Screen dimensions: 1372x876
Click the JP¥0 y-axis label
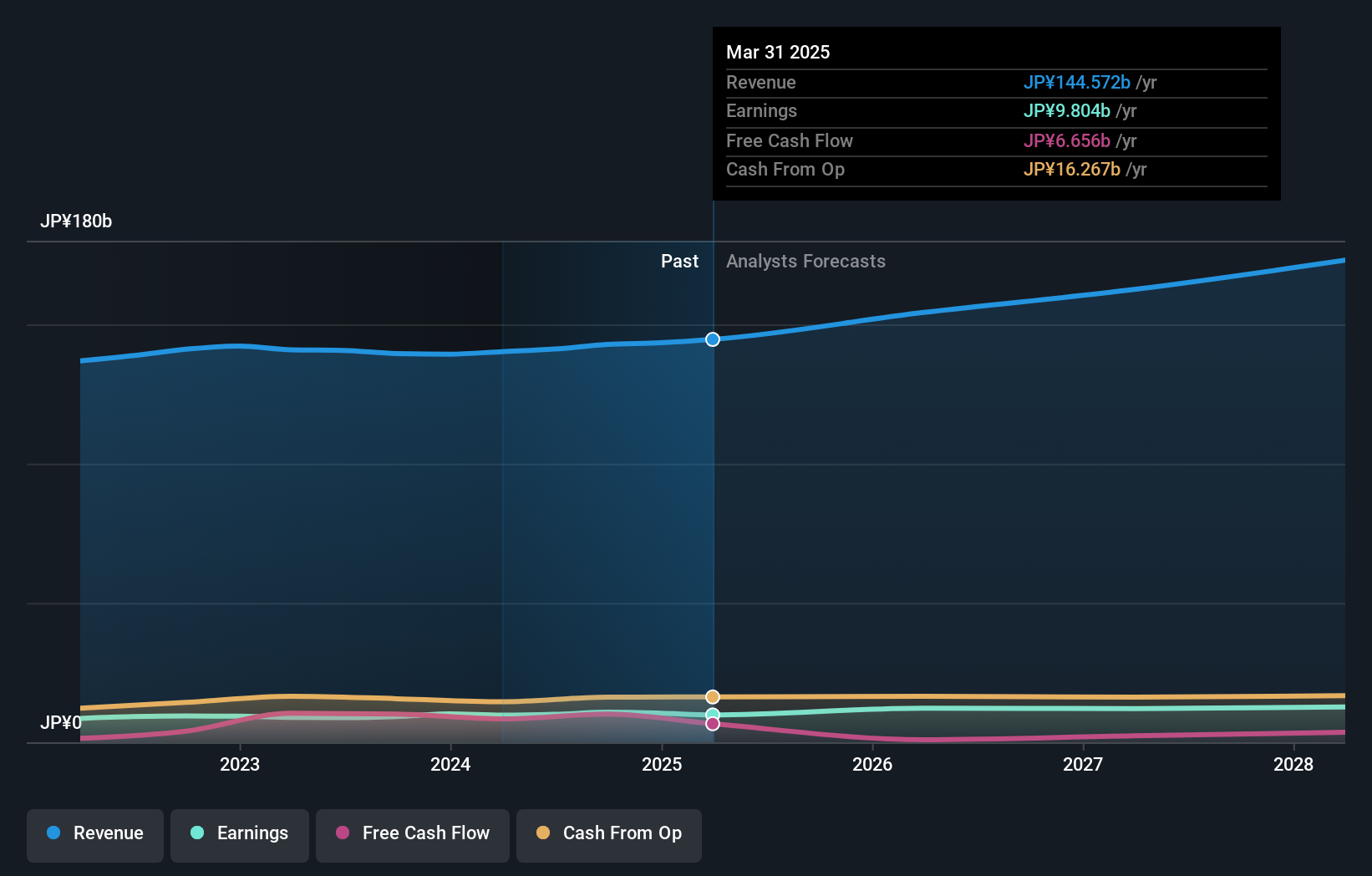[x=61, y=722]
